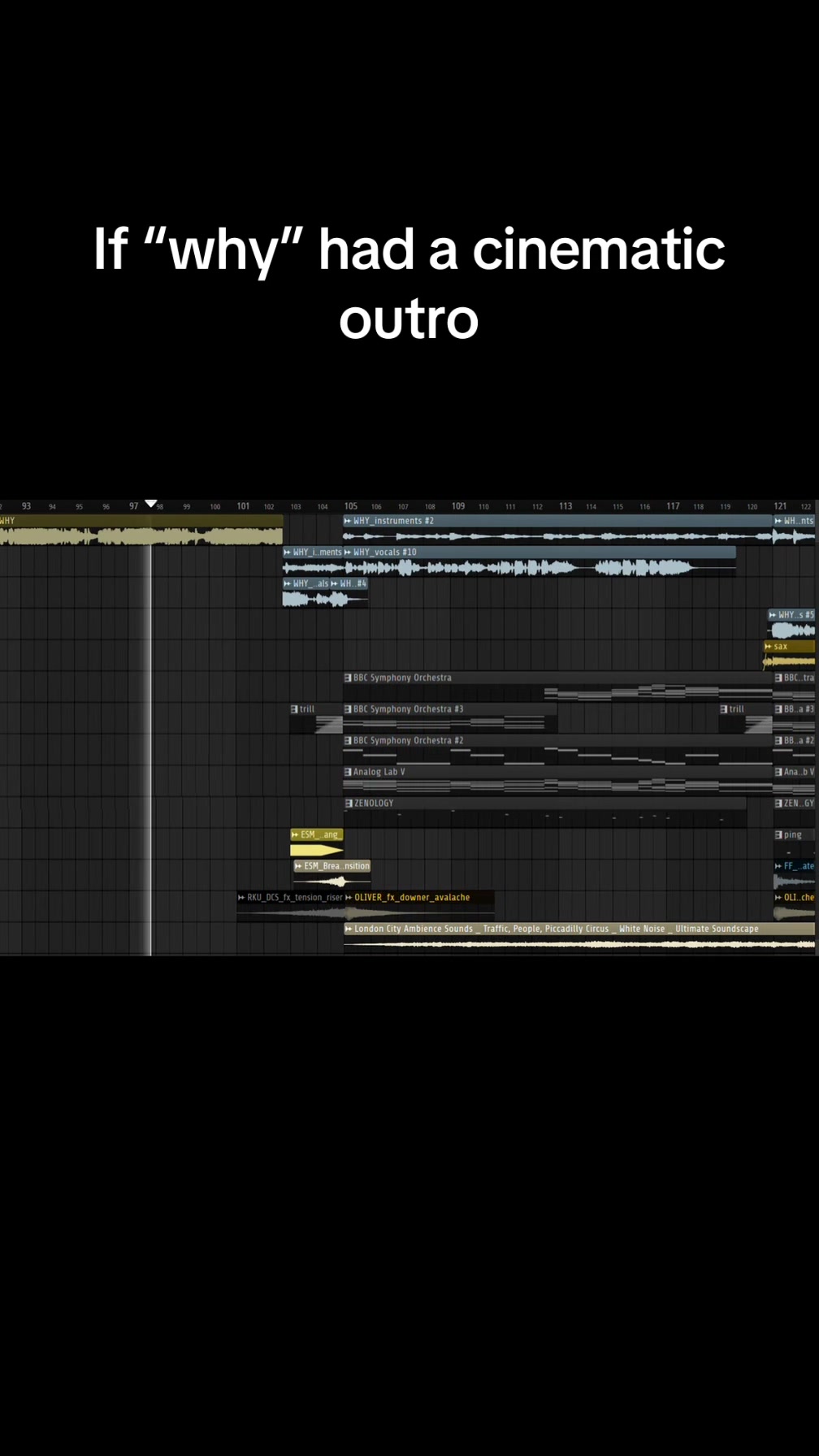Viewport: 819px width, 1456px height.
Task: Select the BB..a #2 pattern clip
Action: point(794,749)
